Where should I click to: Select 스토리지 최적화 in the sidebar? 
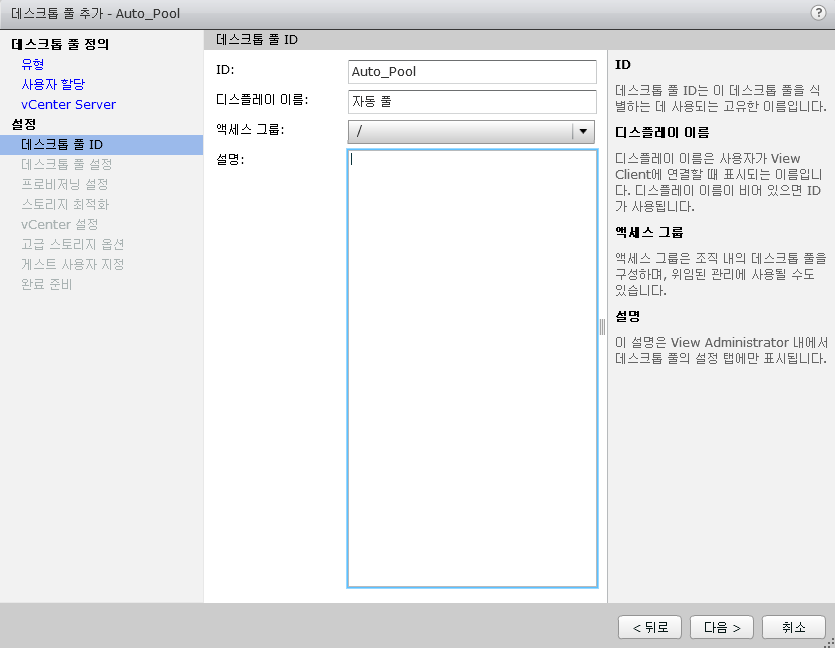tap(65, 204)
